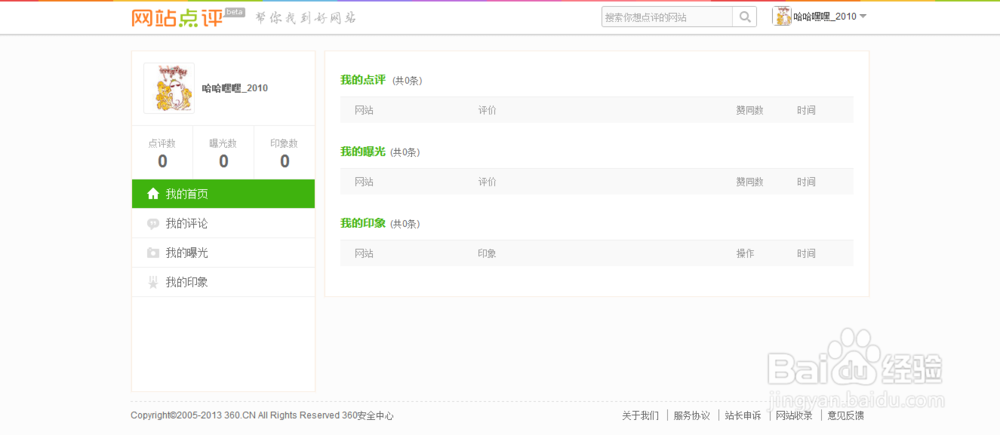This screenshot has width=1000, height=435.
Task: Open the 站长申诉 footer link
Action: (x=743, y=416)
